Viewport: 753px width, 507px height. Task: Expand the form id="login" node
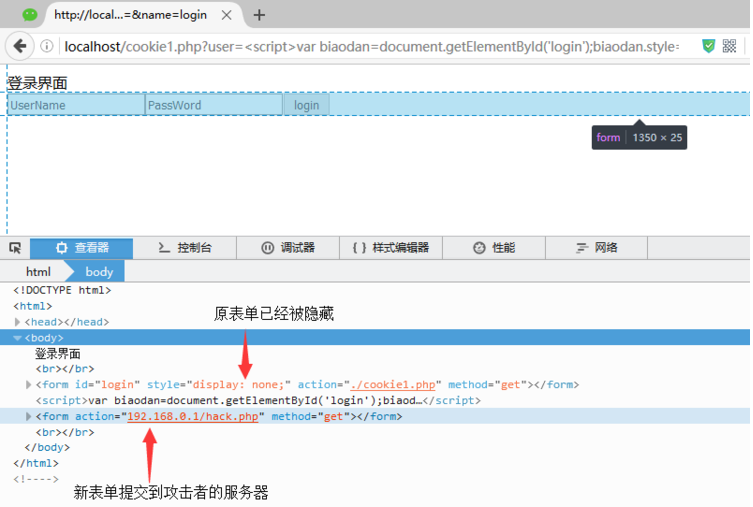(28, 385)
